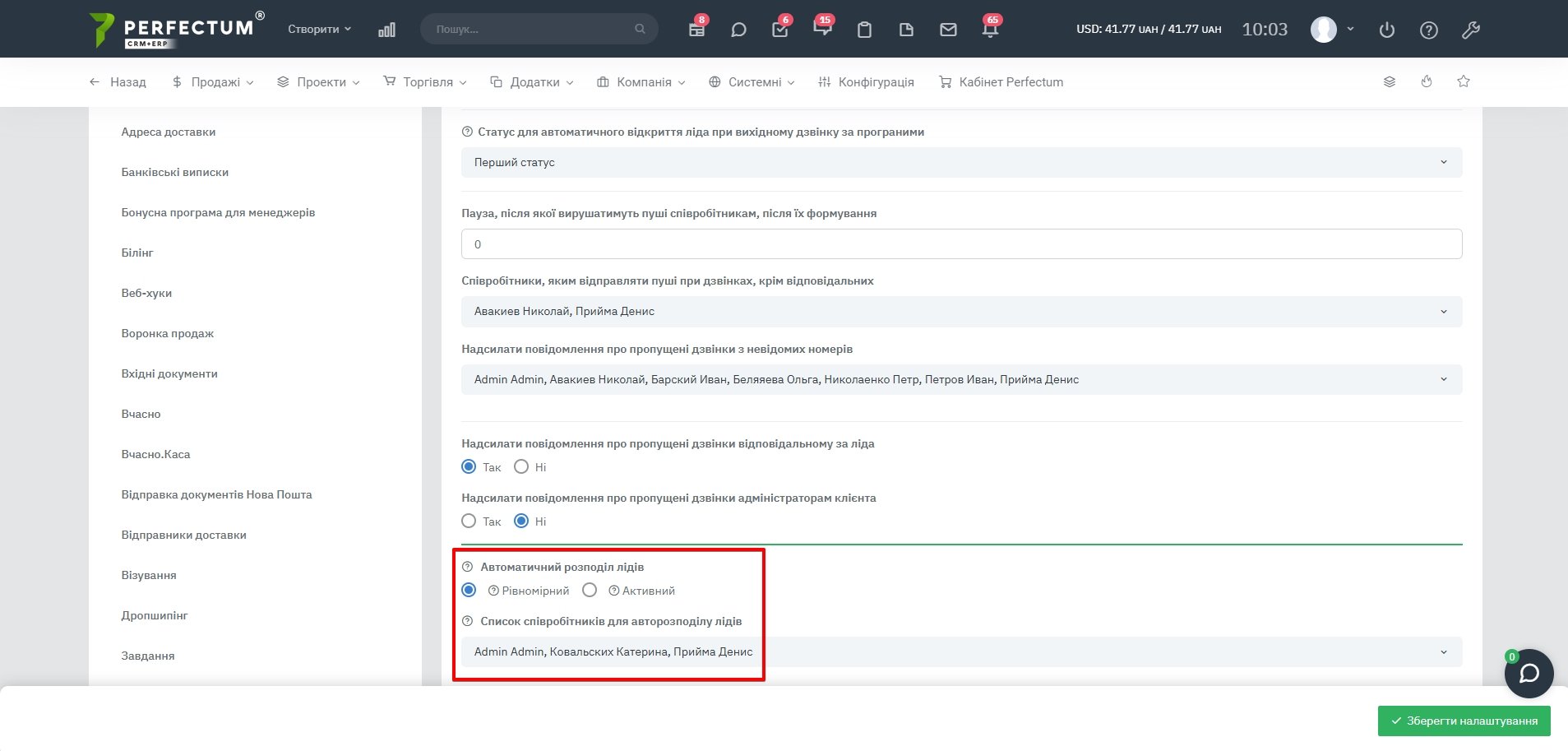Expand the Створити dropdown
The height and width of the screenshot is (751, 1568).
(x=319, y=29)
